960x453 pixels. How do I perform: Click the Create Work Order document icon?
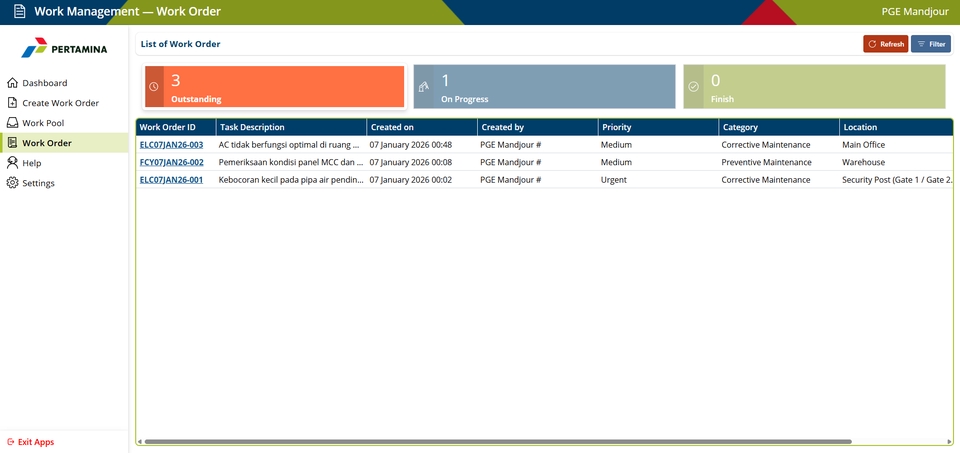point(12,103)
